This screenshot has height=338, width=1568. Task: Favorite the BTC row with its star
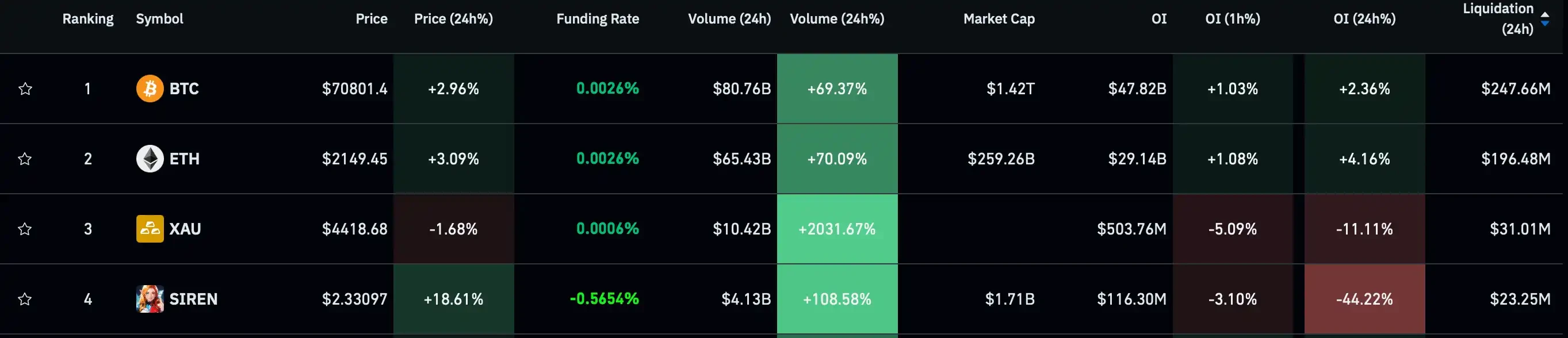point(25,89)
